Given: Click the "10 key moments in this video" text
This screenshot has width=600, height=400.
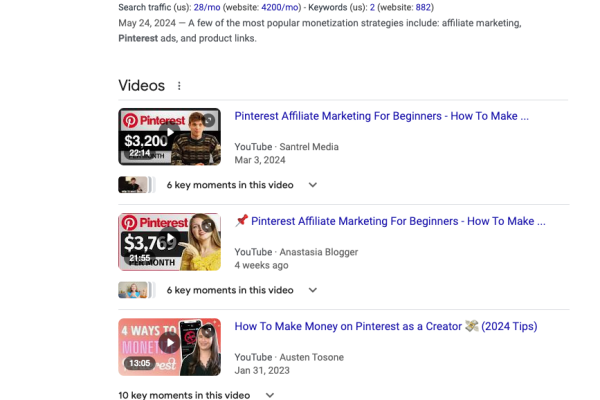Looking at the screenshot, I should click(x=184, y=395).
